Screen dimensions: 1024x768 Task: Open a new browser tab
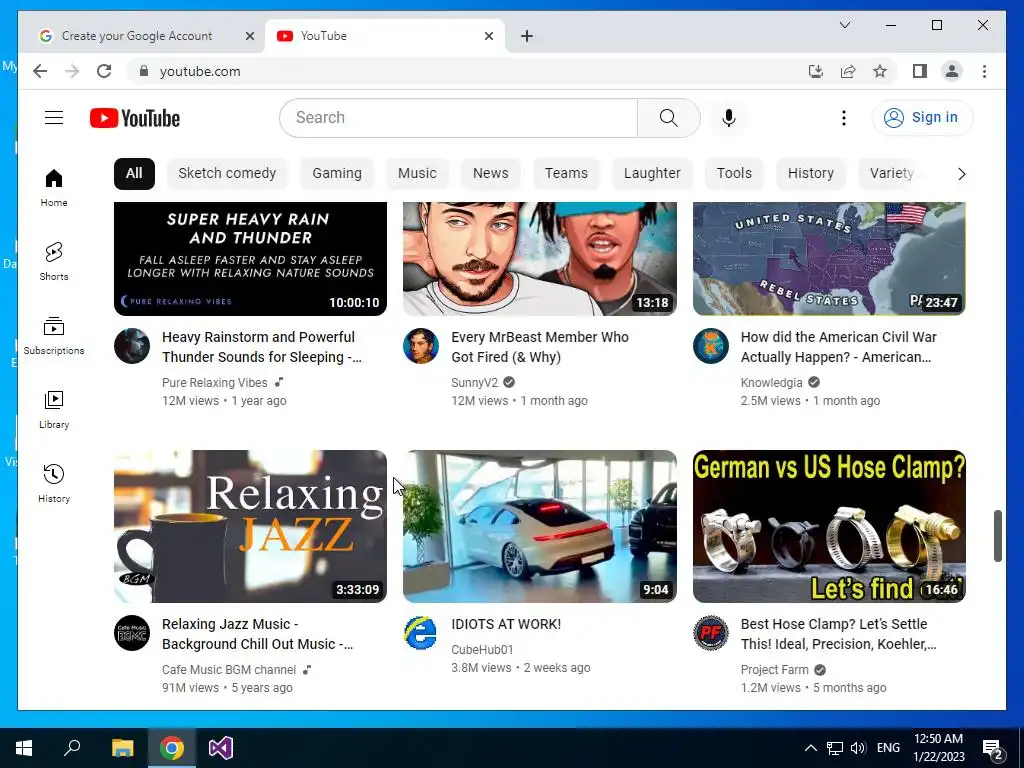pos(526,36)
